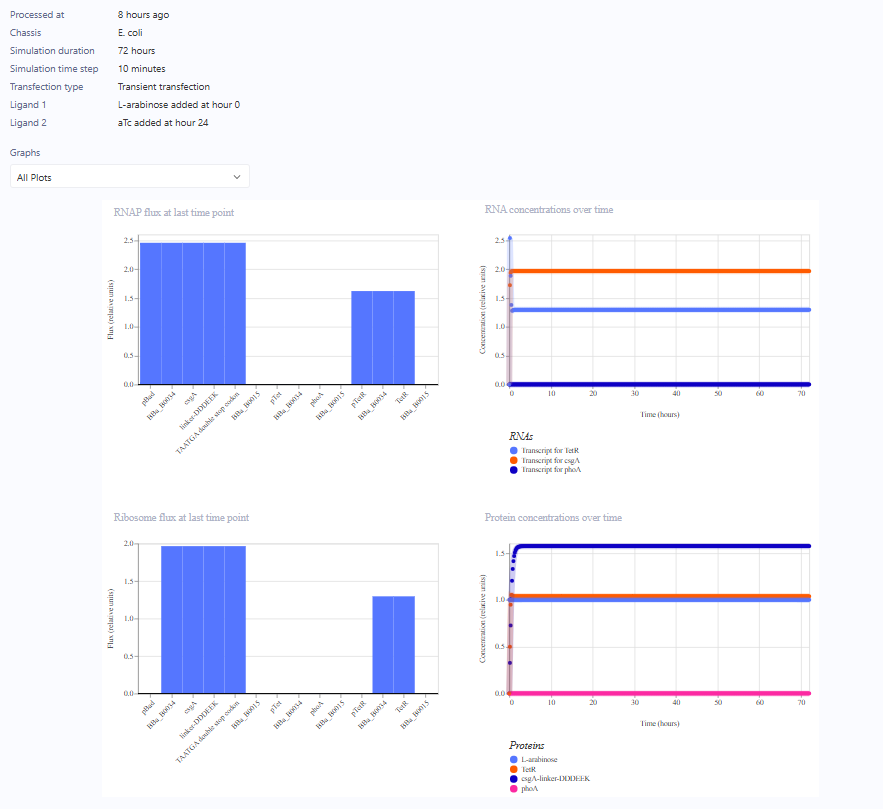Click the TetR bar in Ribosome flux chart
Image resolution: width=883 pixels, height=809 pixels.
(404, 645)
